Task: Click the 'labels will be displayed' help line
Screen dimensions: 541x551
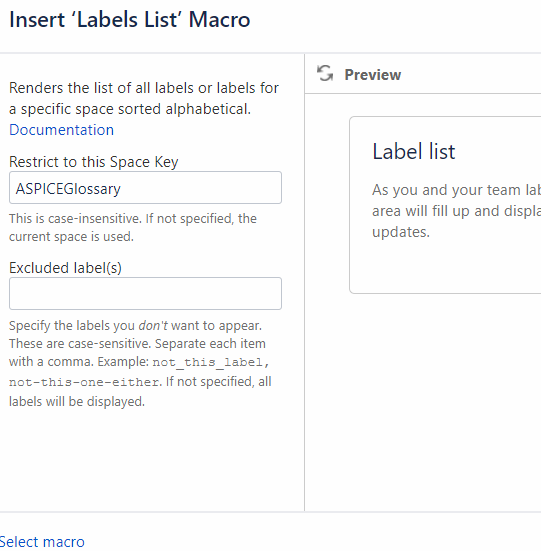Action: click(x=77, y=401)
